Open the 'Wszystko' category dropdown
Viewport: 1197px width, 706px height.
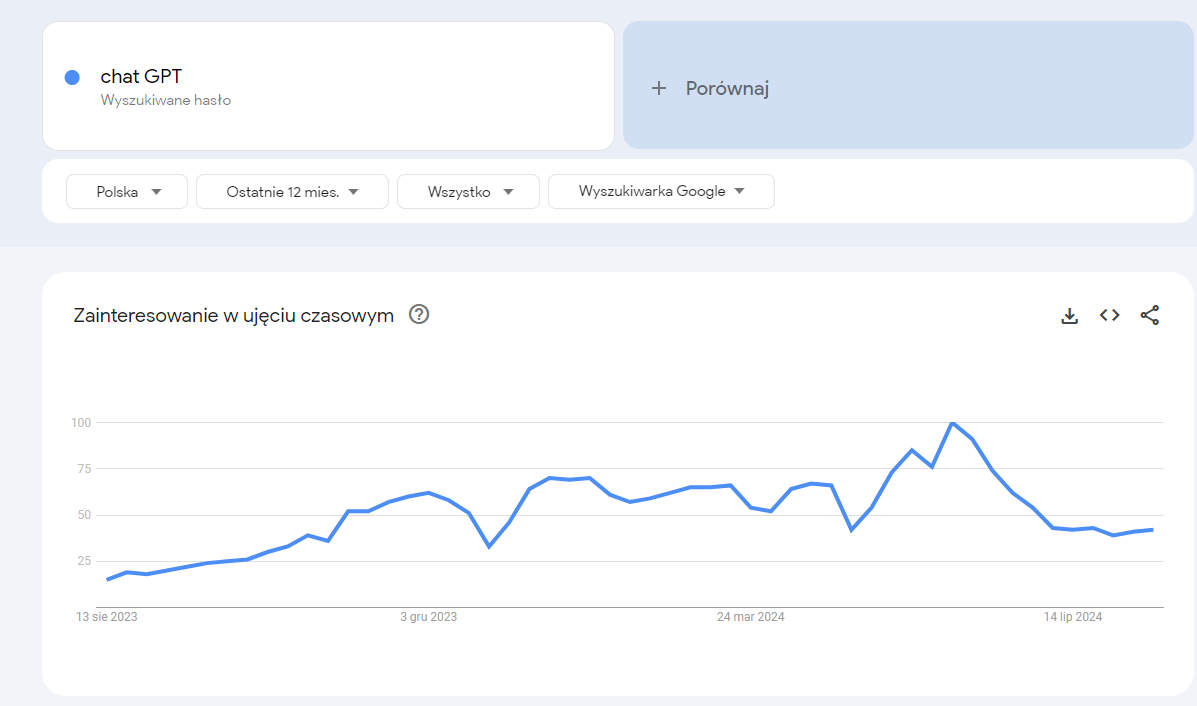pyautogui.click(x=468, y=191)
